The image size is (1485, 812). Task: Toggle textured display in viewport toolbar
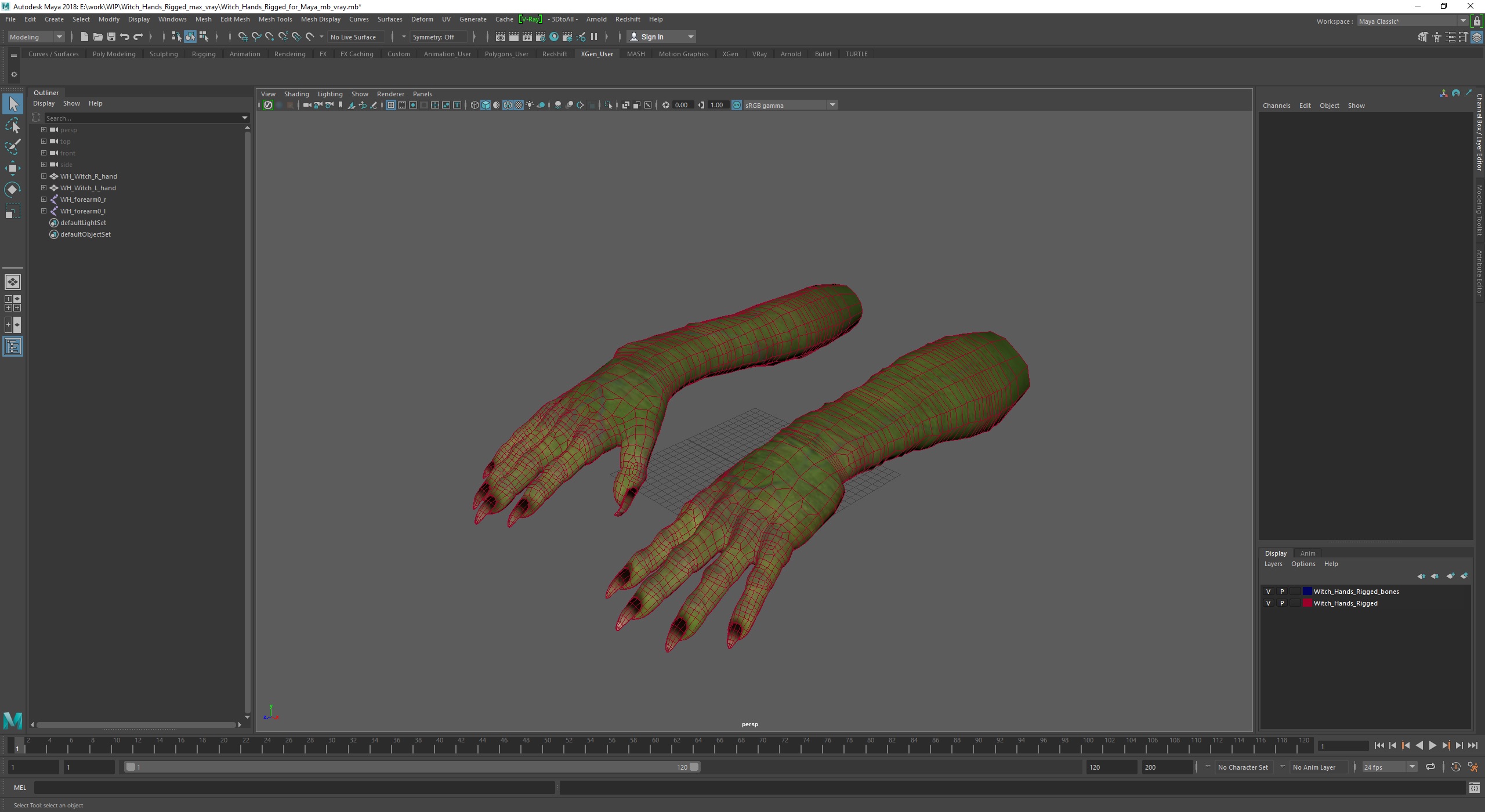pyautogui.click(x=519, y=105)
